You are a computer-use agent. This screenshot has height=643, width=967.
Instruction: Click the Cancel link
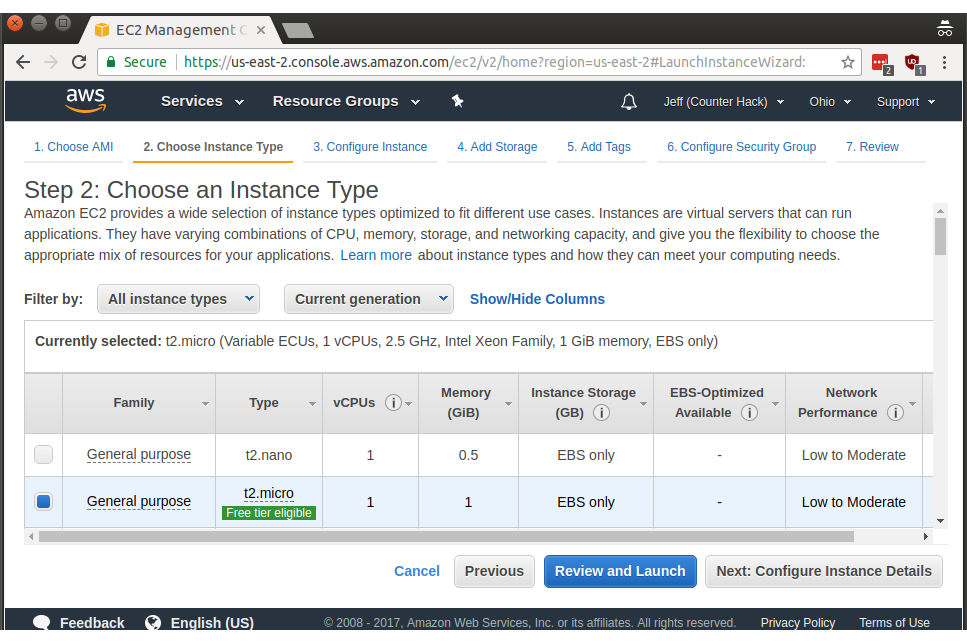[417, 571]
